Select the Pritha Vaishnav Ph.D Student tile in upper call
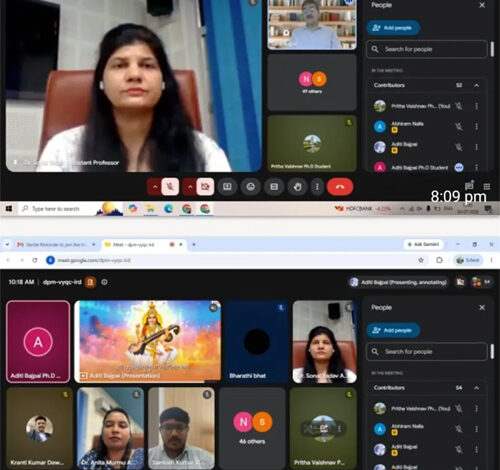The height and width of the screenshot is (470, 500). click(x=312, y=143)
